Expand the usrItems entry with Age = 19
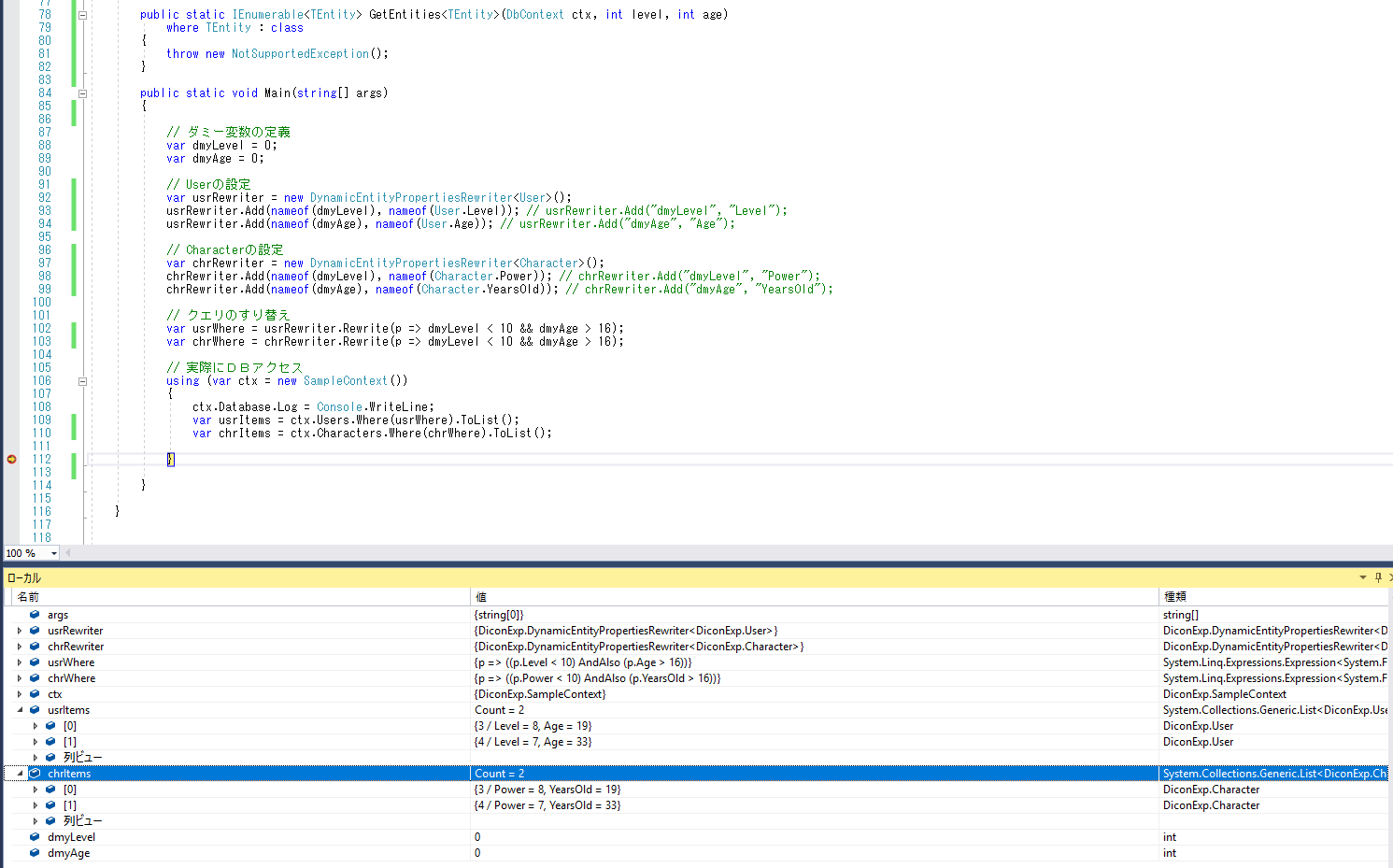Screen dimensions: 1393x868 pyautogui.click(x=36, y=726)
